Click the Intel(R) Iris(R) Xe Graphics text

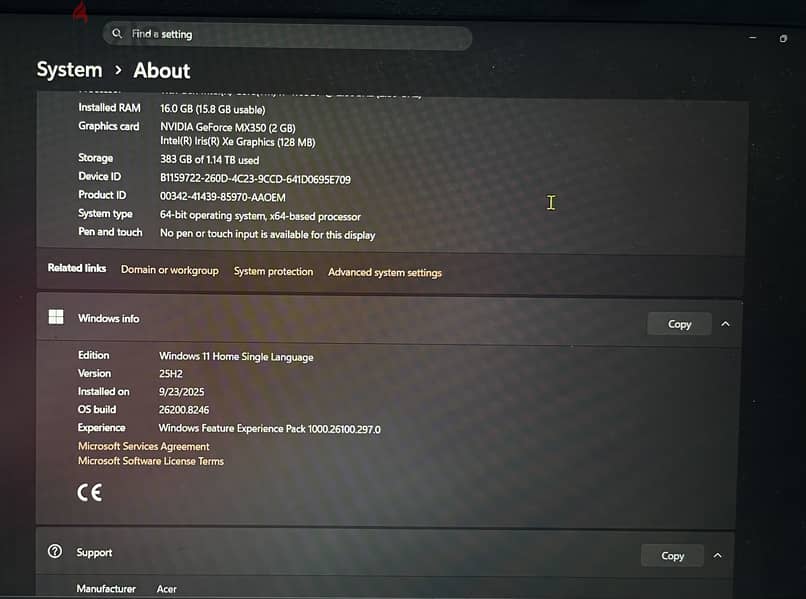click(237, 142)
